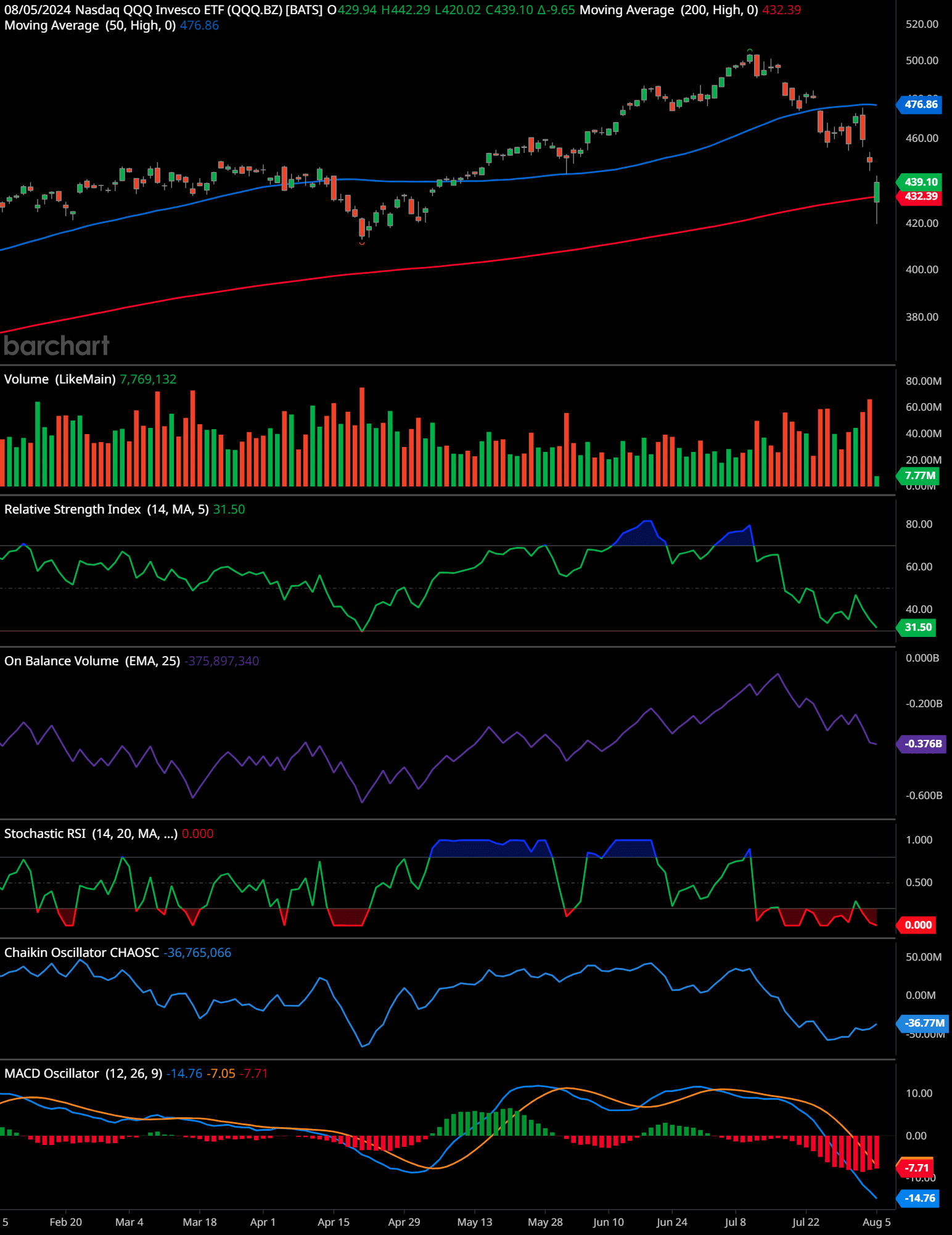
Task: Click the 'Aug 5' date axis label
Action: pyautogui.click(x=877, y=1222)
